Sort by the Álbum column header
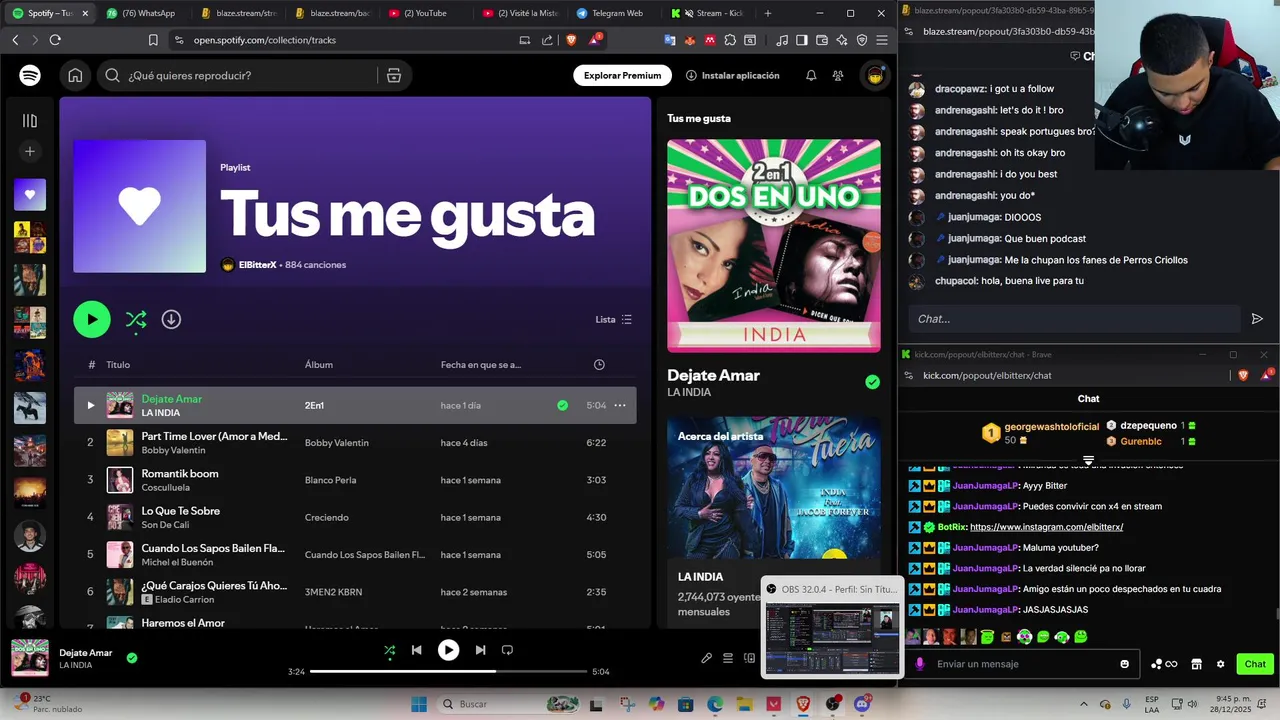 pyautogui.click(x=319, y=364)
